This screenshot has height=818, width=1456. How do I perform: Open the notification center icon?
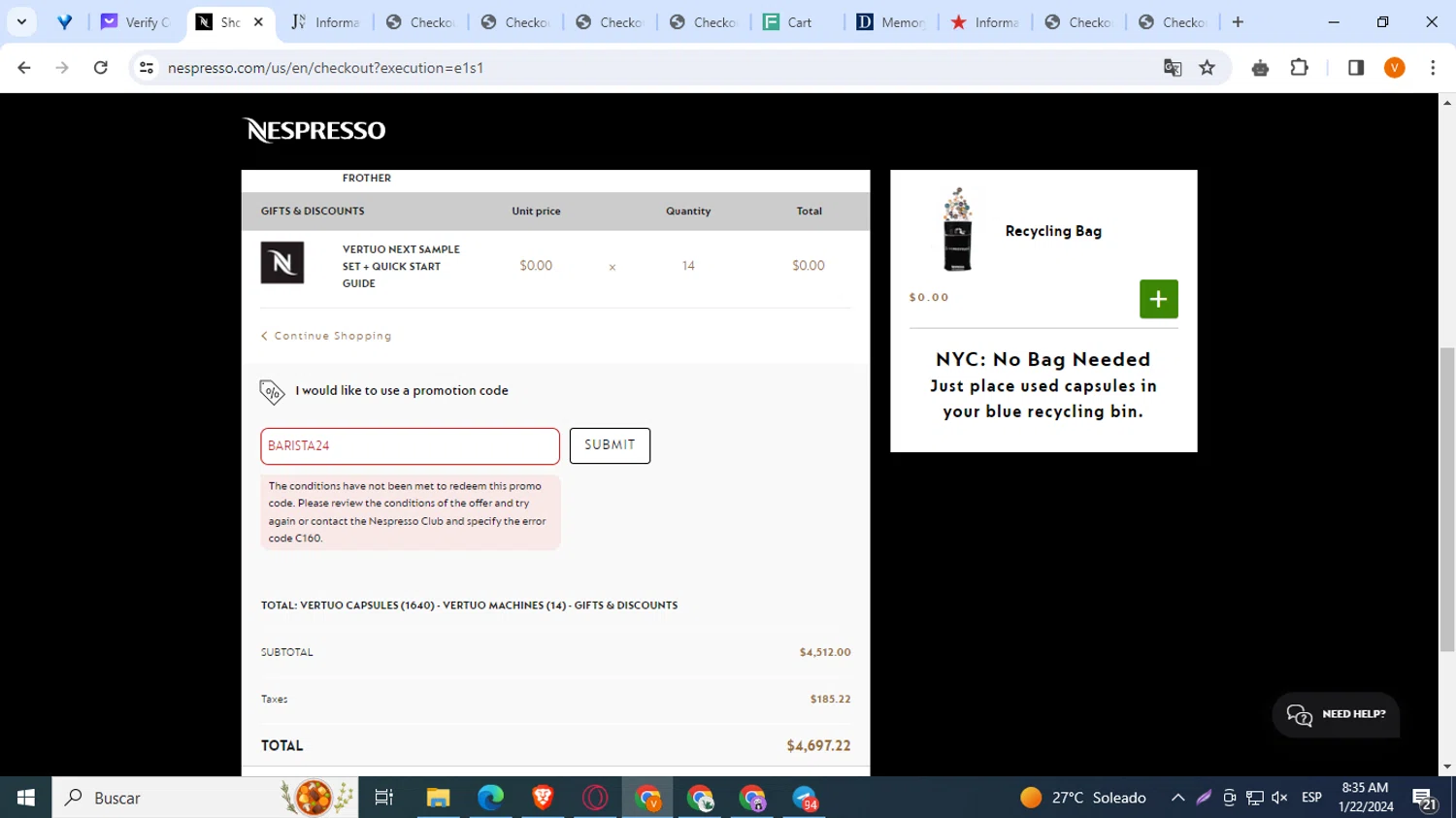(1424, 799)
